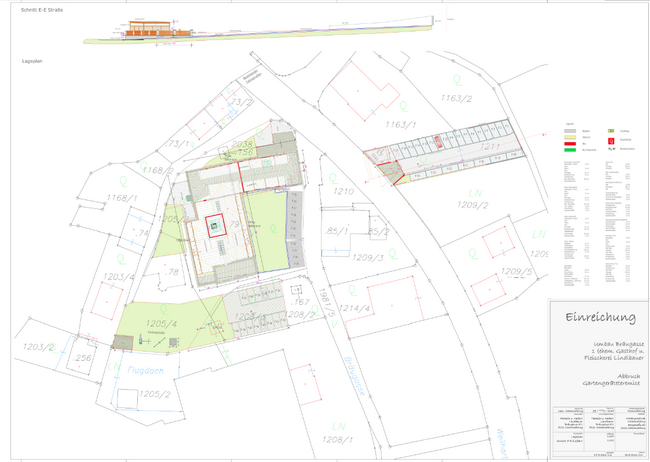
Task: Select parcel label .85/2
Action: click(x=378, y=231)
